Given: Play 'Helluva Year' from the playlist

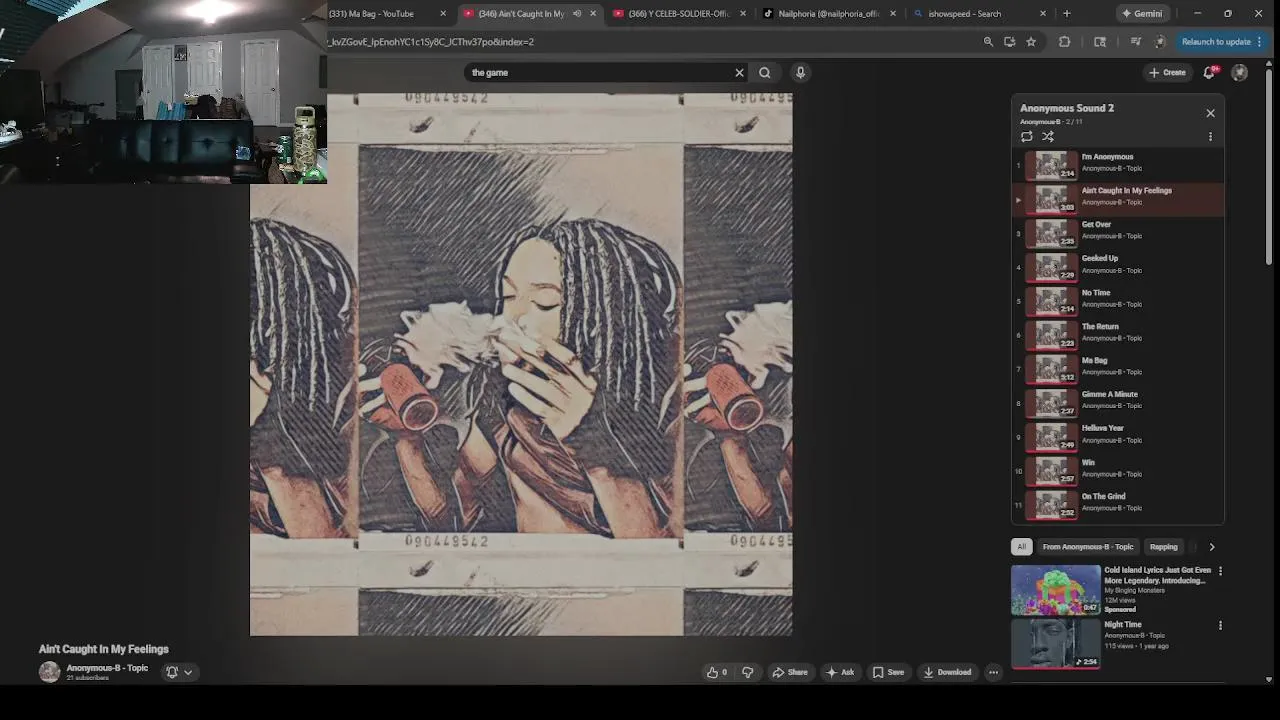Looking at the screenshot, I should (x=1118, y=436).
